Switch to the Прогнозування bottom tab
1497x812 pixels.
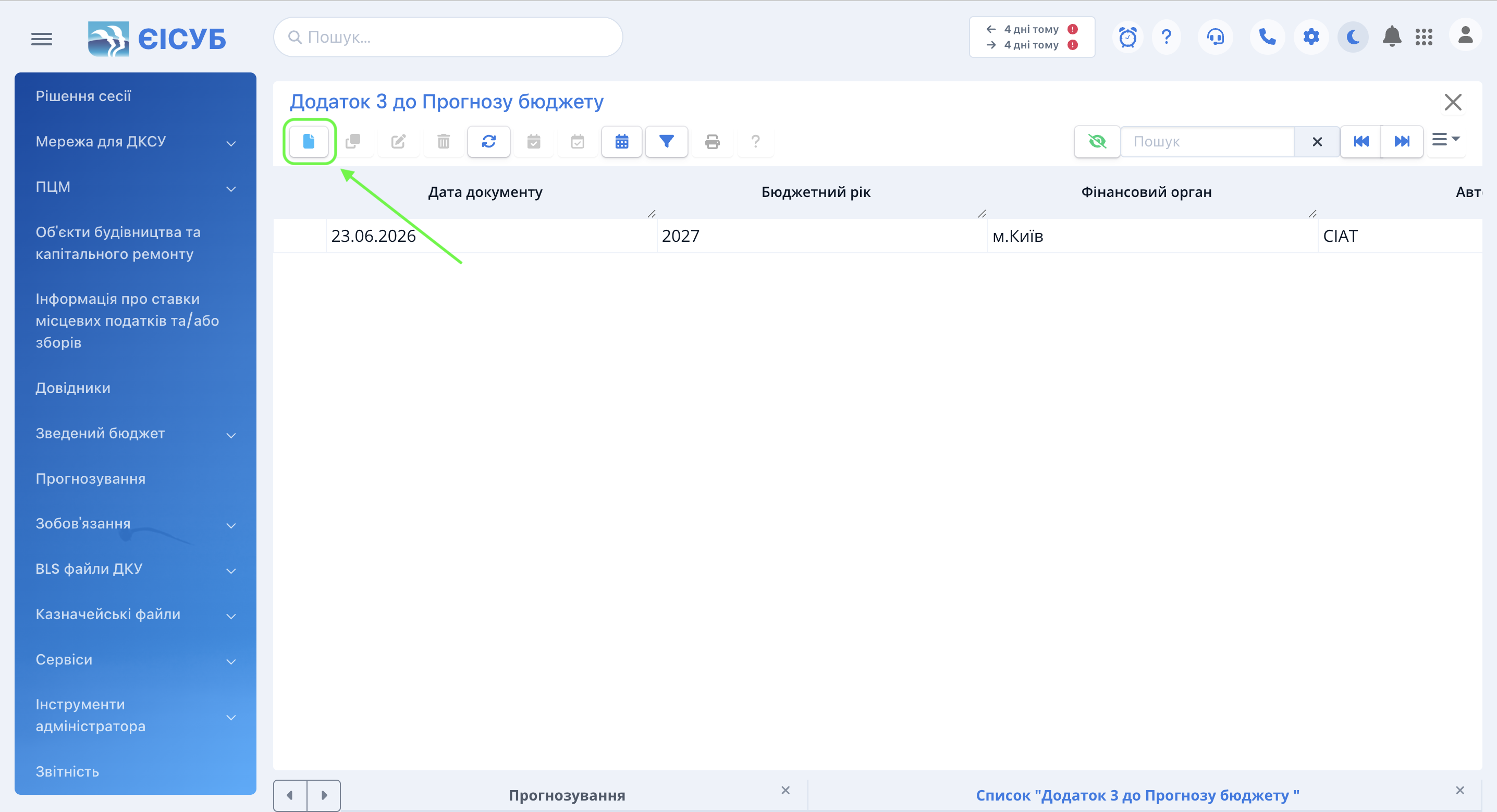[567, 795]
